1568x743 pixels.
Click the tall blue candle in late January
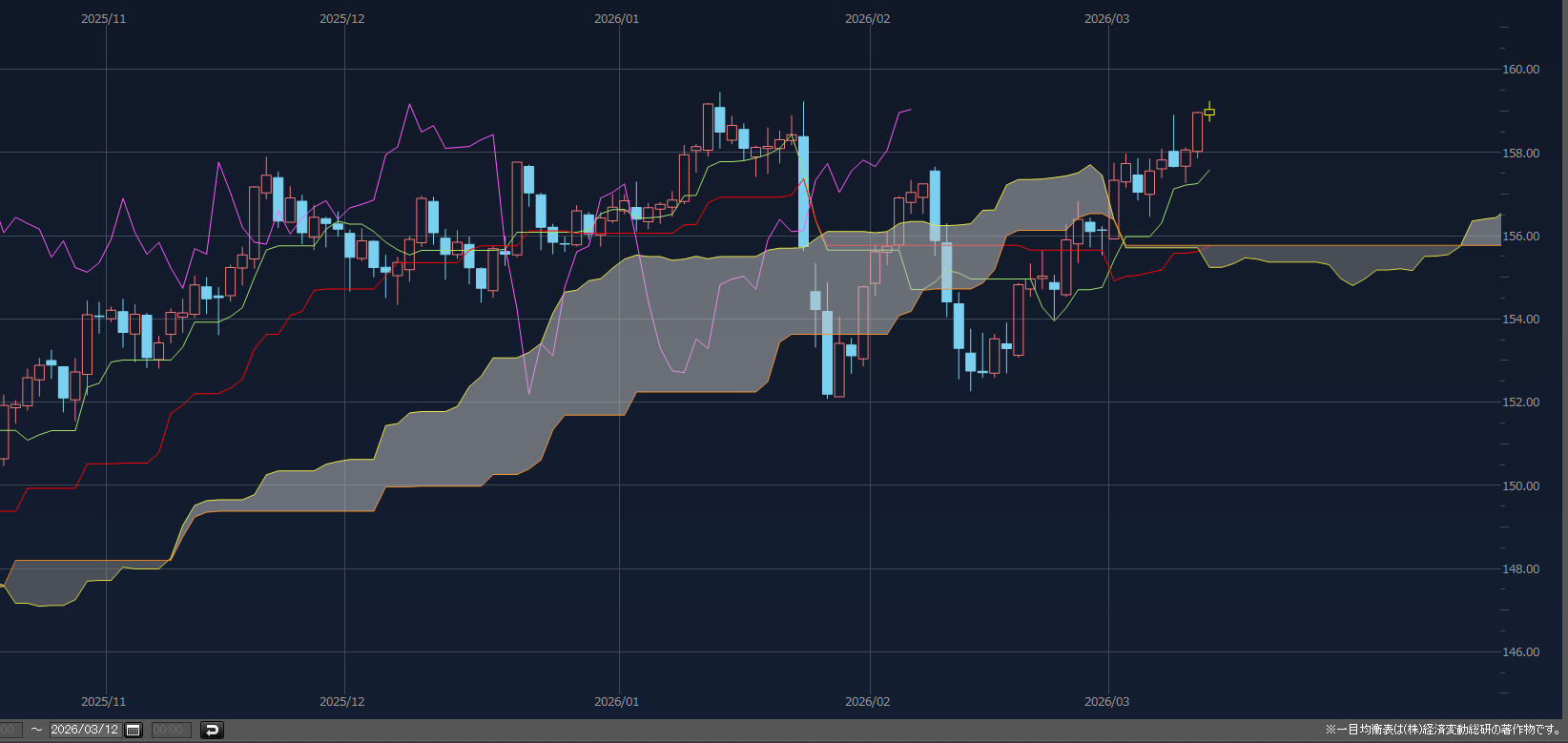(803, 191)
